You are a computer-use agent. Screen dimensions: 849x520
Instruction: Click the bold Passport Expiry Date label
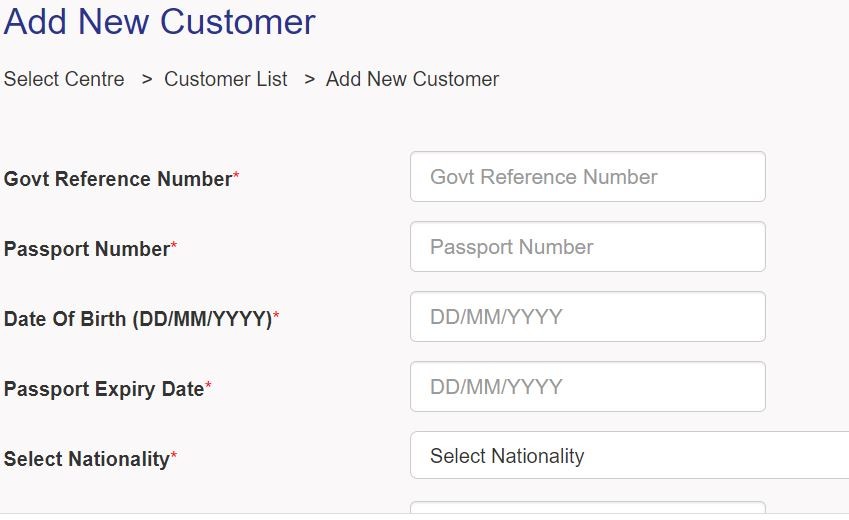[x=104, y=389]
